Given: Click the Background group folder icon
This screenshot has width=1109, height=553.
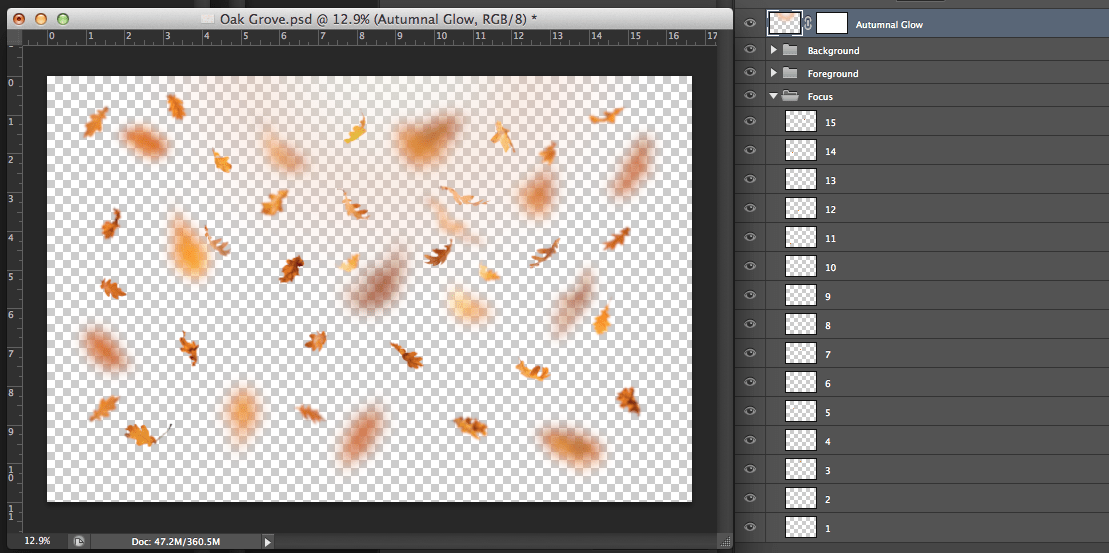Looking at the screenshot, I should (790, 50).
